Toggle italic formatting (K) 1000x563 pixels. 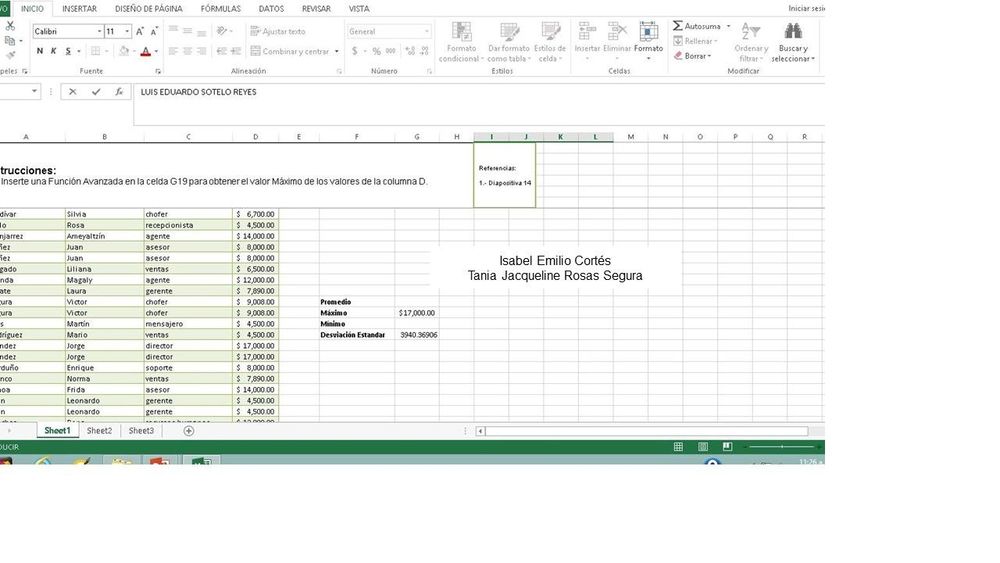[x=54, y=51]
